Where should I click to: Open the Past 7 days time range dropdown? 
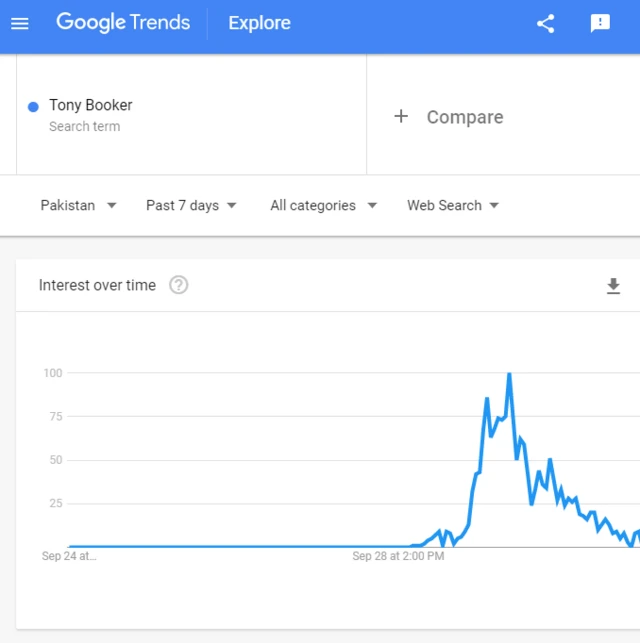pos(192,205)
